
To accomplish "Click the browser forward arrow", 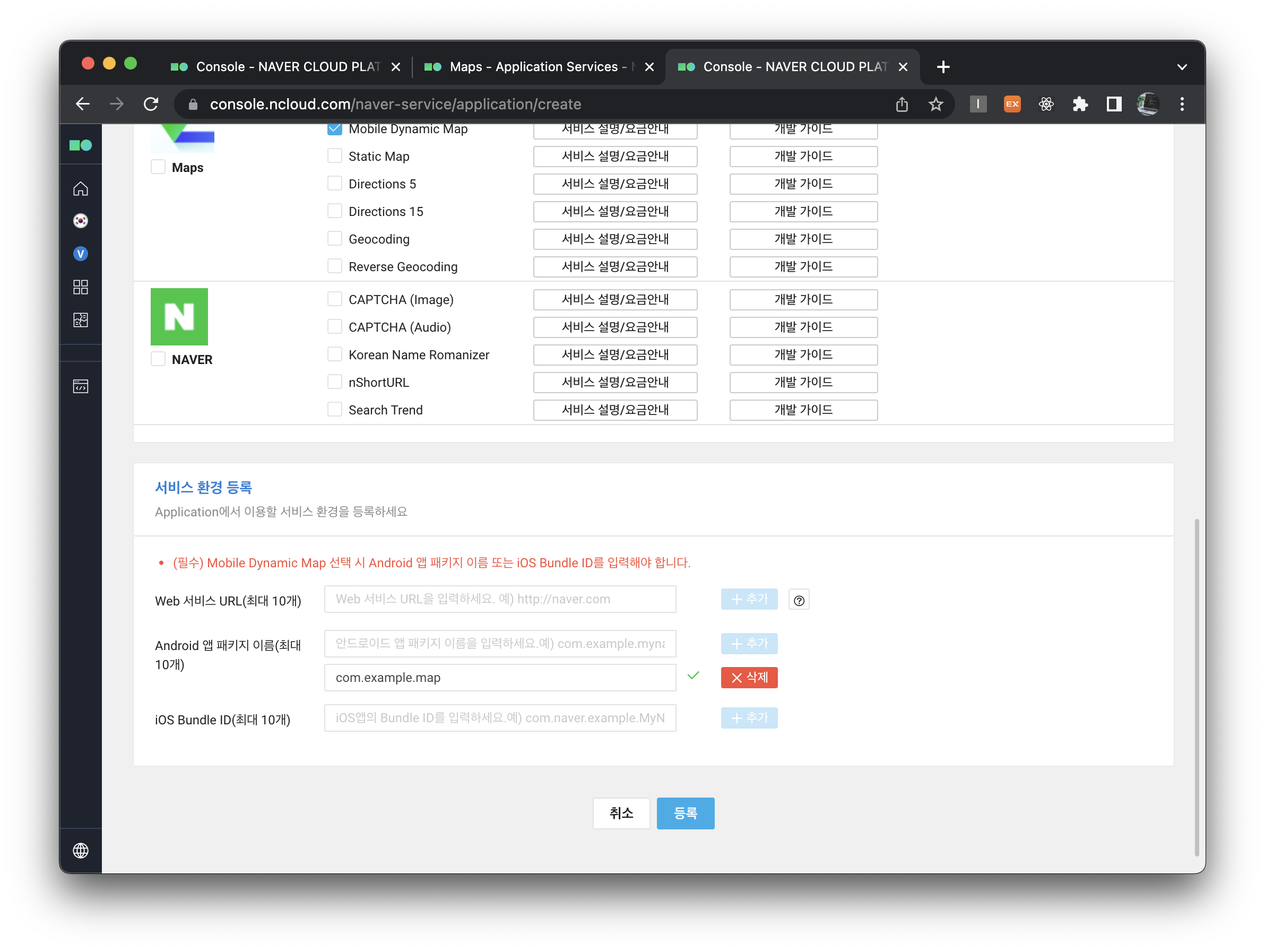I will coord(117,104).
